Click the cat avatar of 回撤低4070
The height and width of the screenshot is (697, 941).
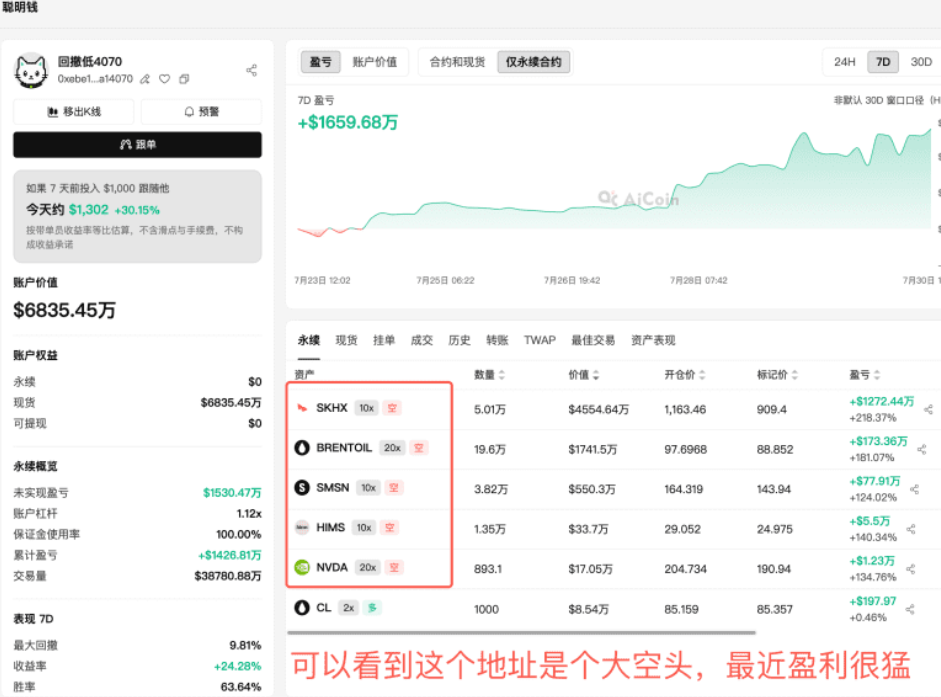pos(31,71)
